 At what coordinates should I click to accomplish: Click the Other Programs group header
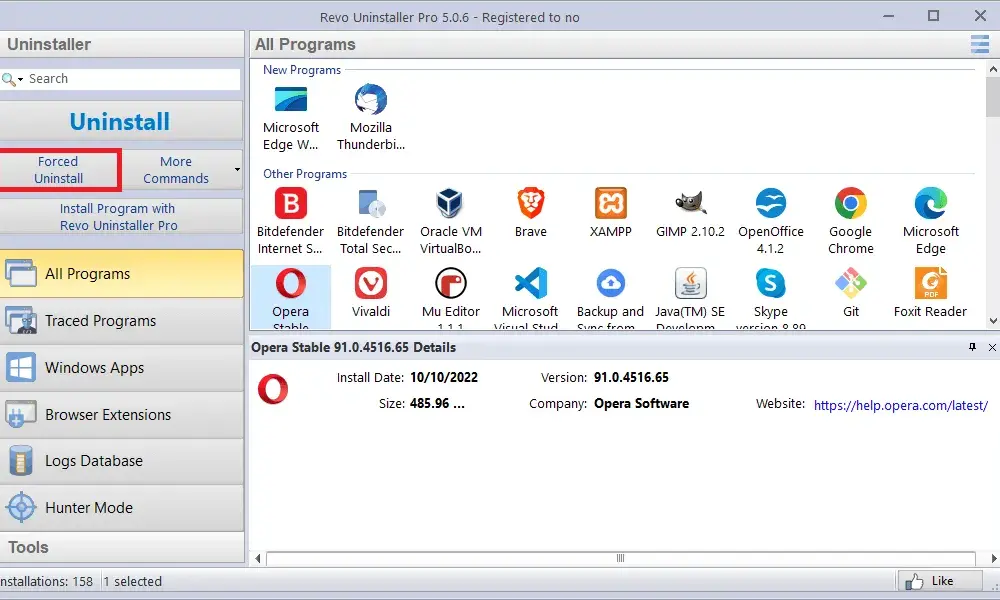(305, 173)
